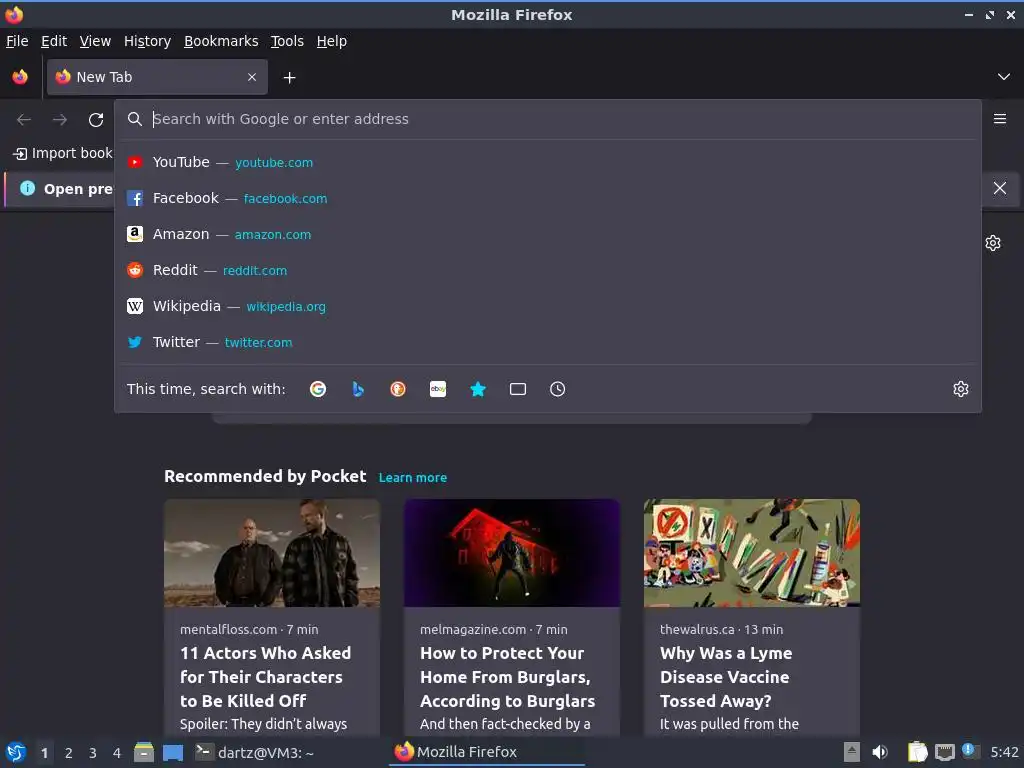Screen dimensions: 1024x768
Task: Click Import bookmarks toolbar button
Action: [63, 153]
